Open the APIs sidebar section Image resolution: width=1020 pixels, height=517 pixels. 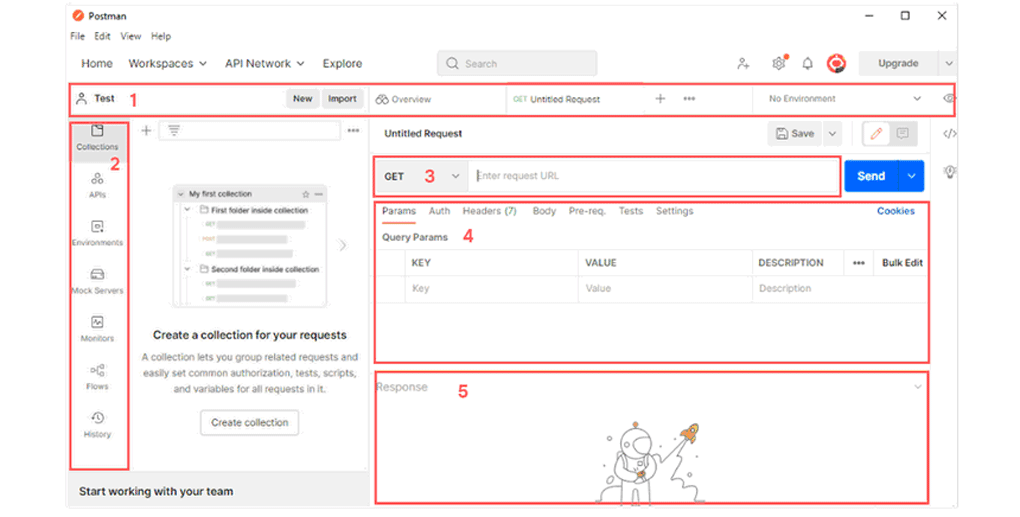click(x=97, y=184)
